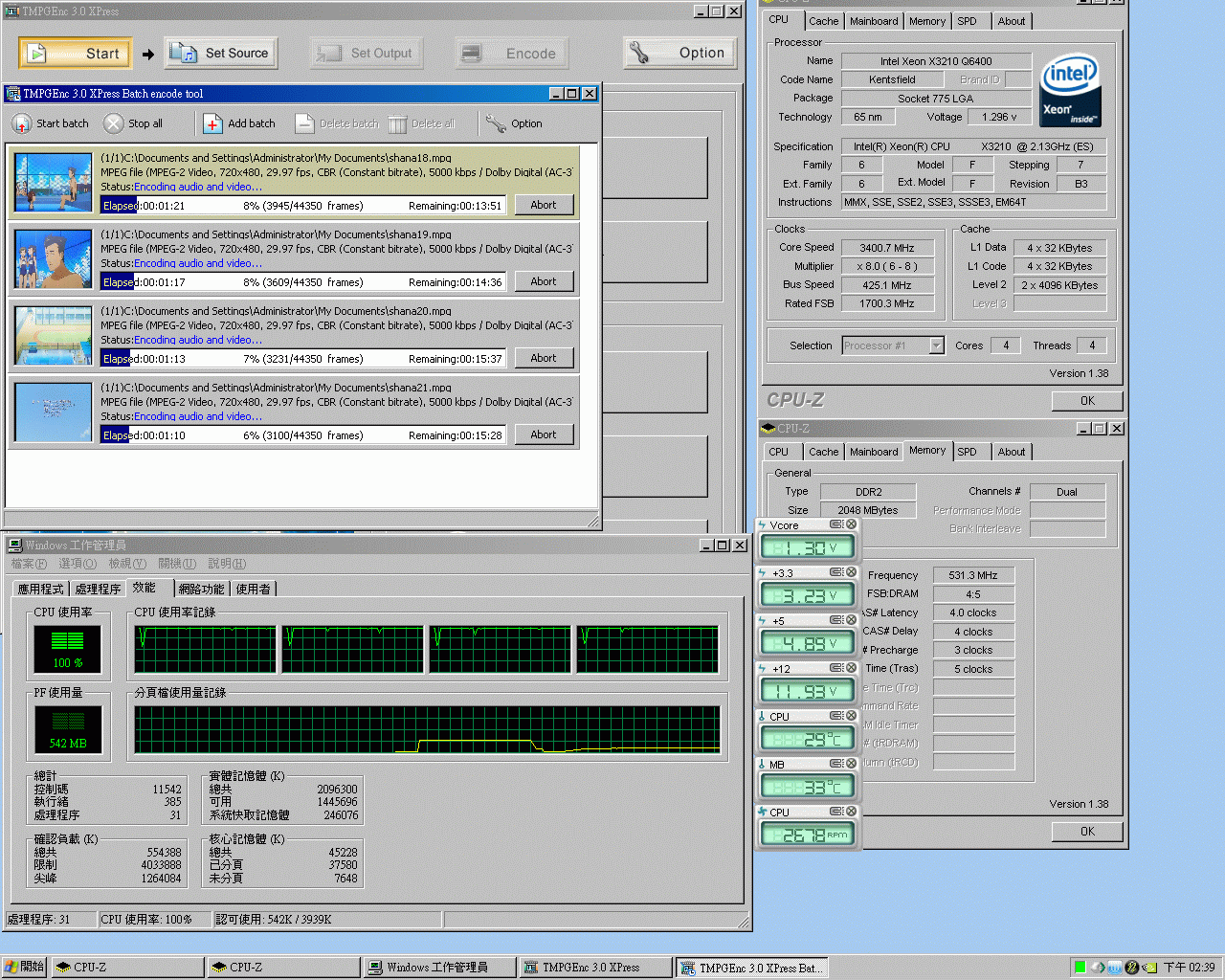This screenshot has height=980, width=1225.
Task: Switch to TMPGEnc 3.0 XPress taskbar item
Action: point(595,968)
